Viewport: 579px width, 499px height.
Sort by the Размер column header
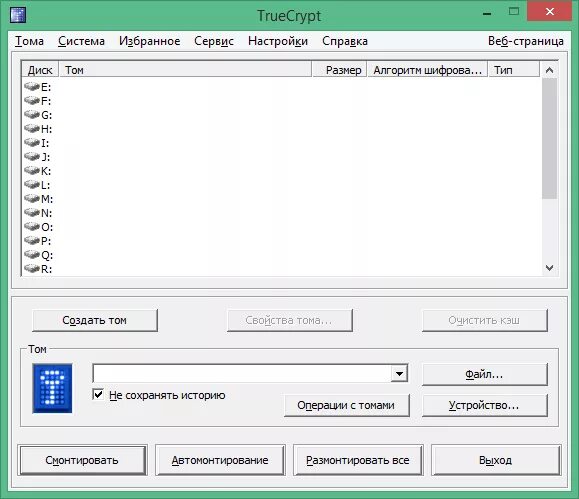click(x=340, y=70)
